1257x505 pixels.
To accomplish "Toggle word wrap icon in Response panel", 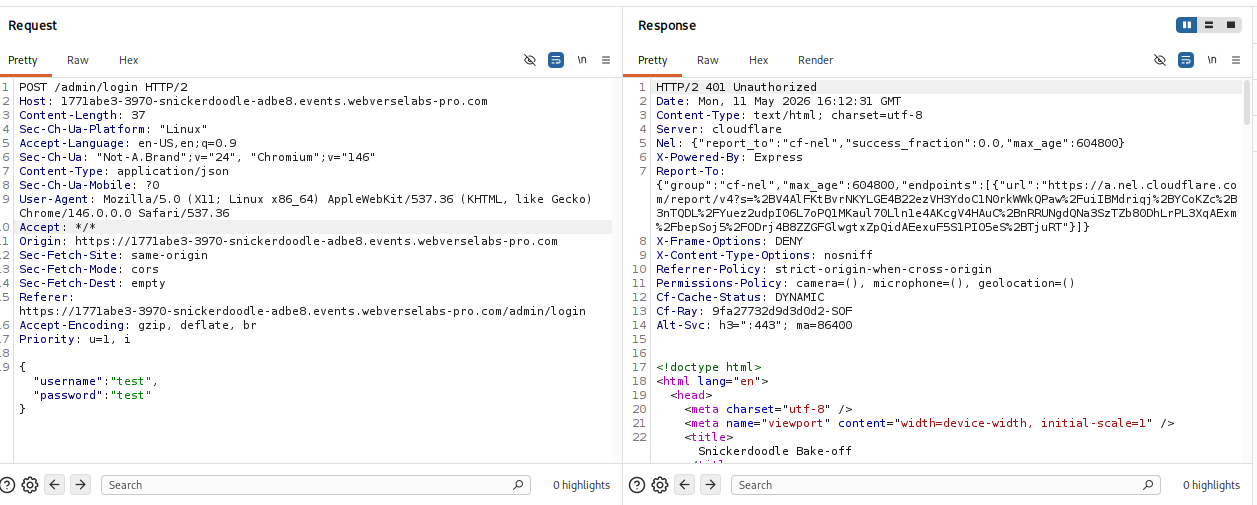I will tap(1186, 60).
